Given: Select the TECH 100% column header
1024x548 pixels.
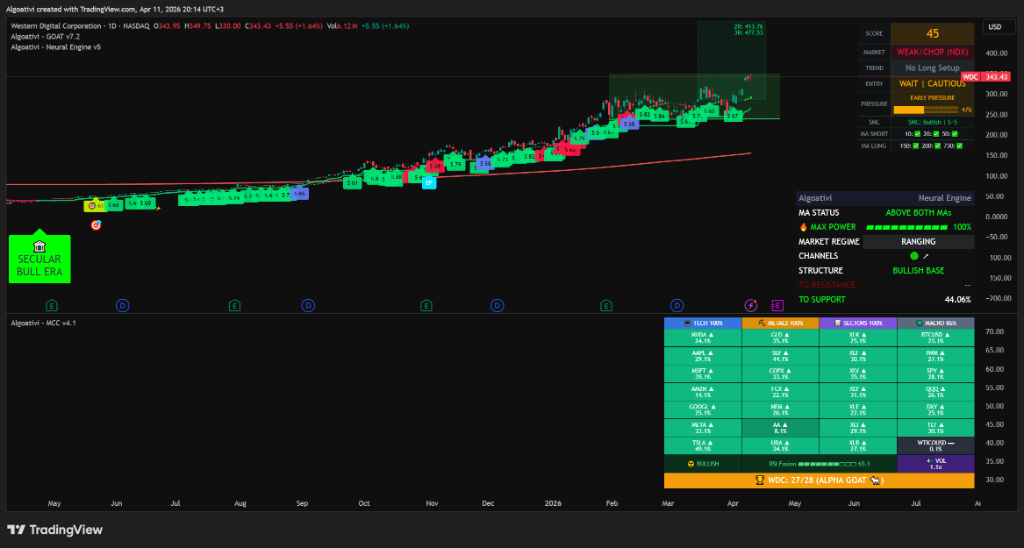Looking at the screenshot, I should point(703,323).
